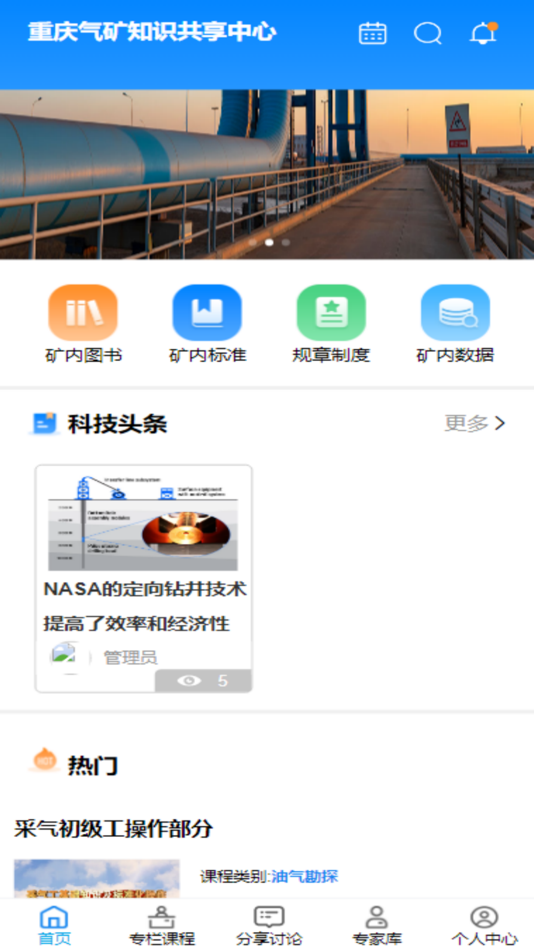Open the NASA的定向钻井技术 article title
534x950 pixels.
[145, 606]
